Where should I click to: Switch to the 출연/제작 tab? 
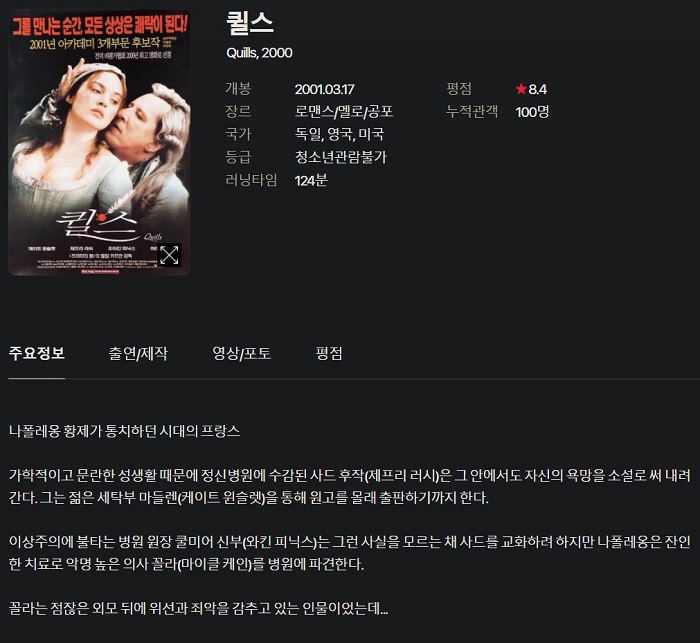point(138,353)
